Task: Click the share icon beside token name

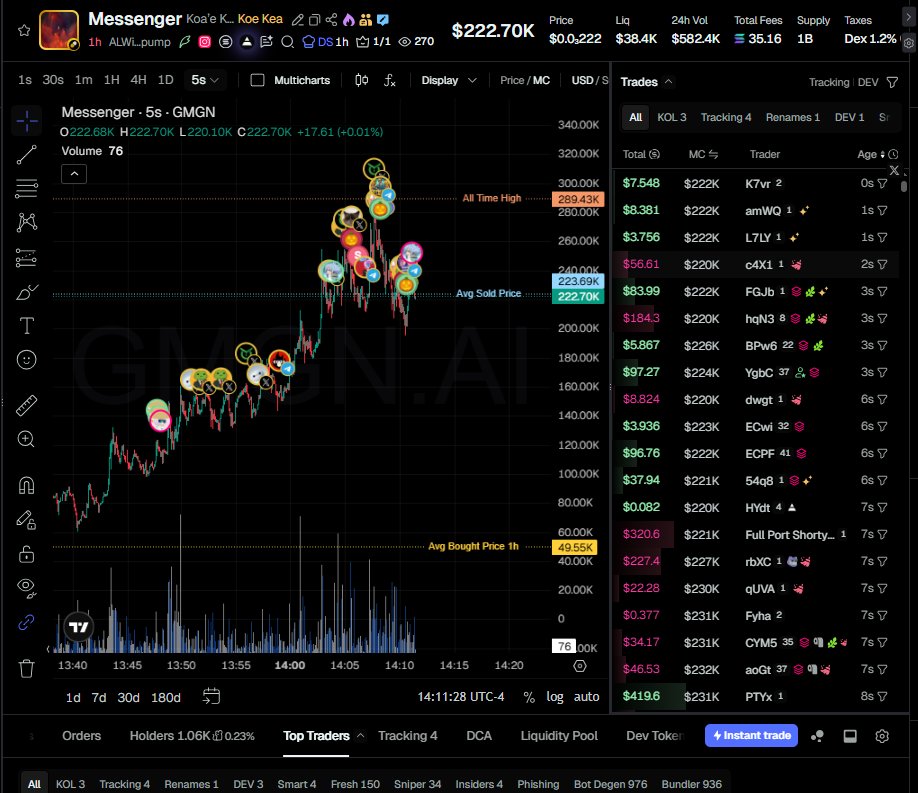Action: point(331,20)
